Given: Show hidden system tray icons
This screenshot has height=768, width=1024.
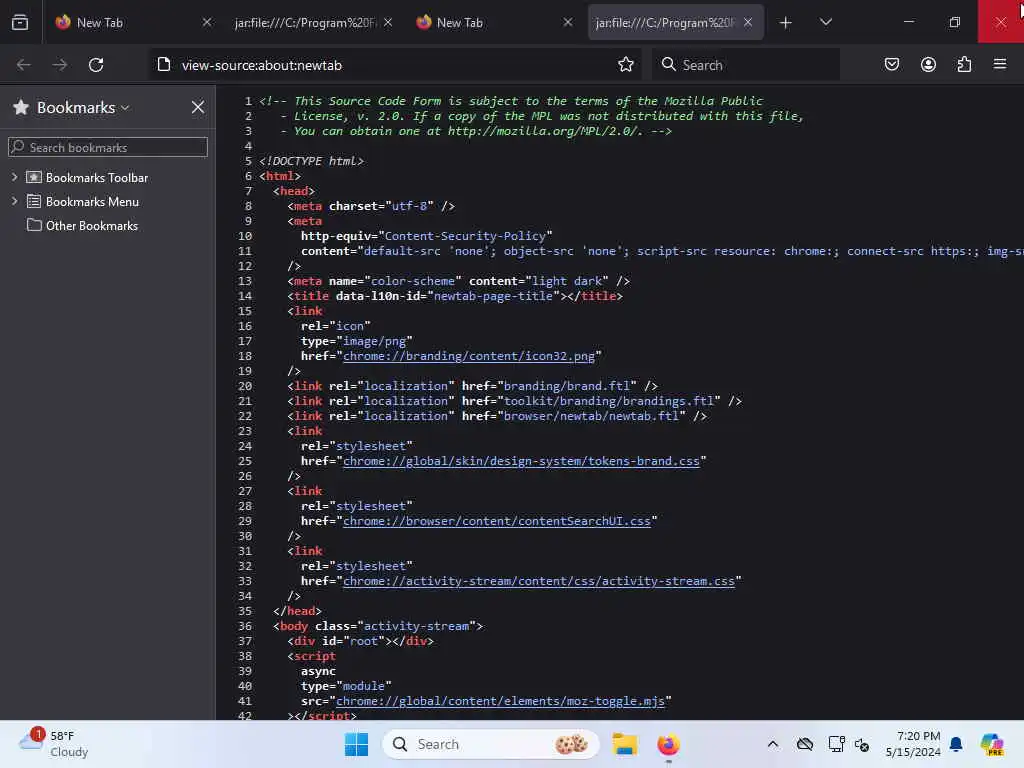Looking at the screenshot, I should click(x=773, y=744).
